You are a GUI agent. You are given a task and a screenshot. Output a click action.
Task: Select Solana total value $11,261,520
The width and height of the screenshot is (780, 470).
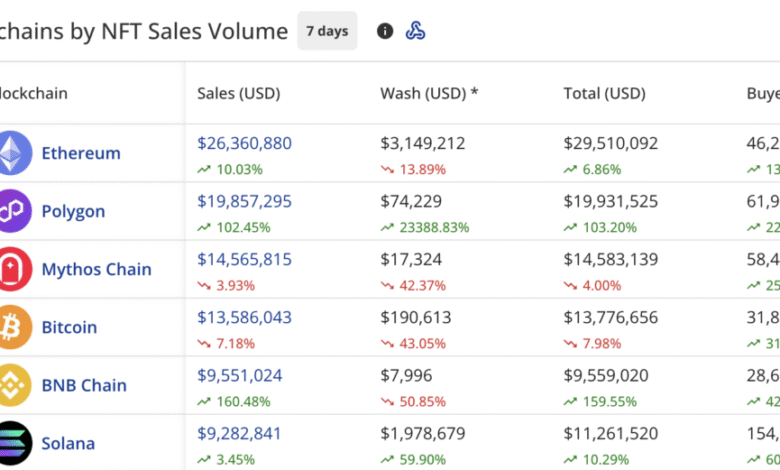pos(610,434)
